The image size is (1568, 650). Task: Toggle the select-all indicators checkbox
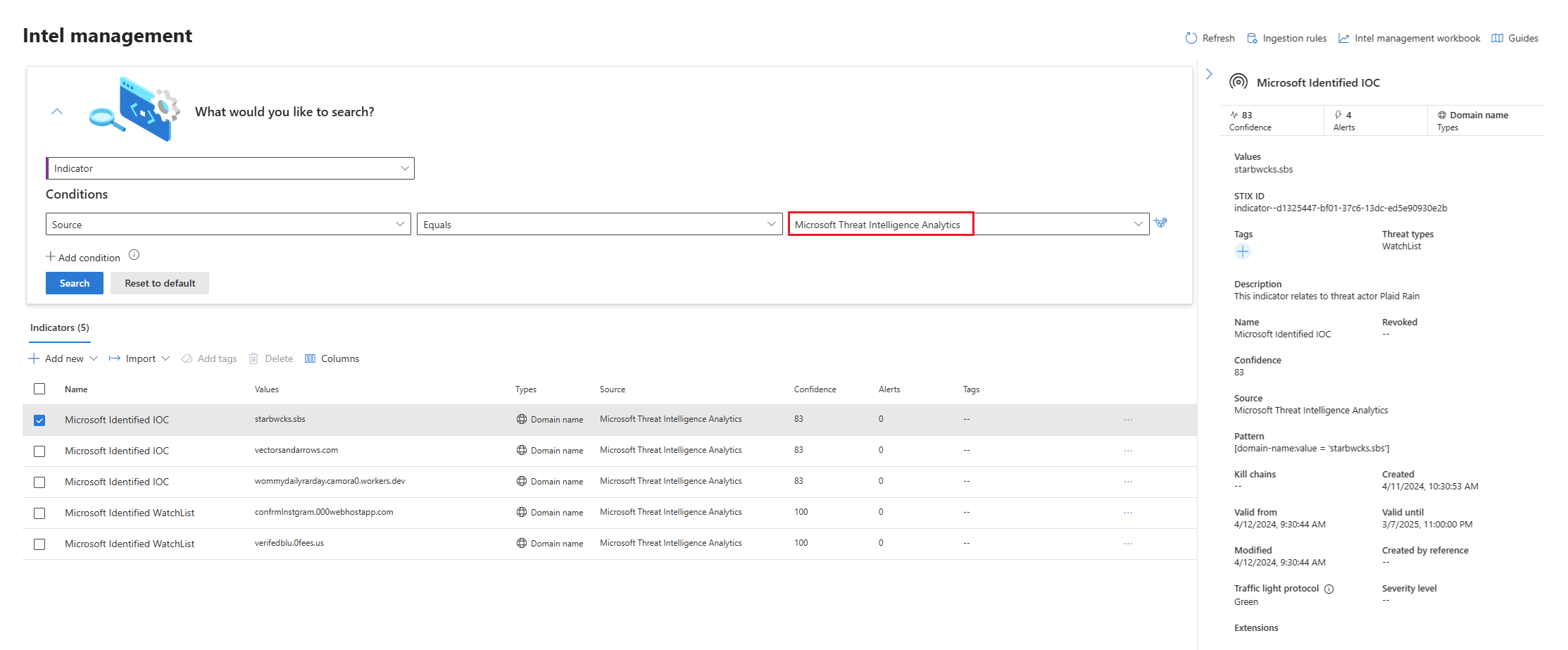[39, 389]
